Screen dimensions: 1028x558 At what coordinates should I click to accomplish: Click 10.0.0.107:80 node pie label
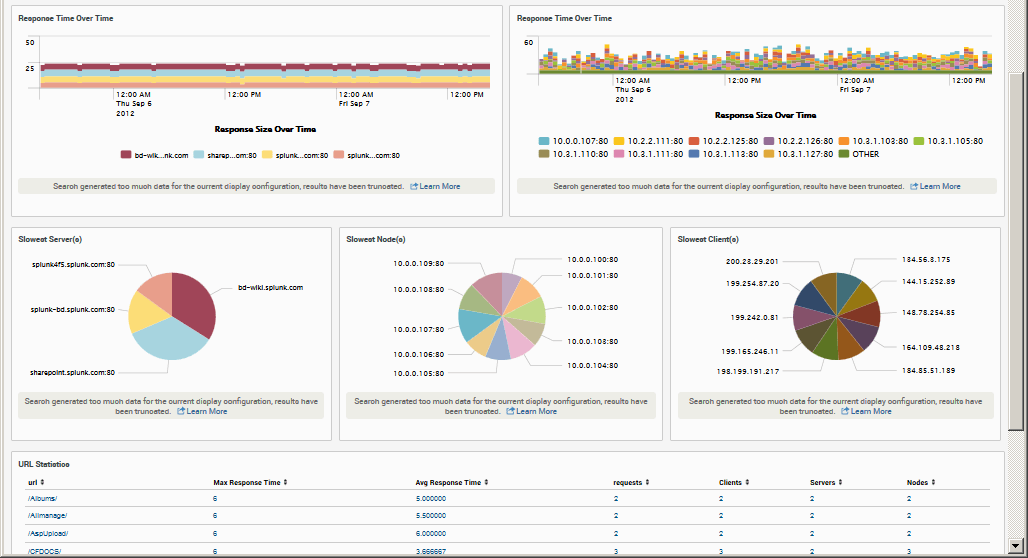pyautogui.click(x=418, y=330)
